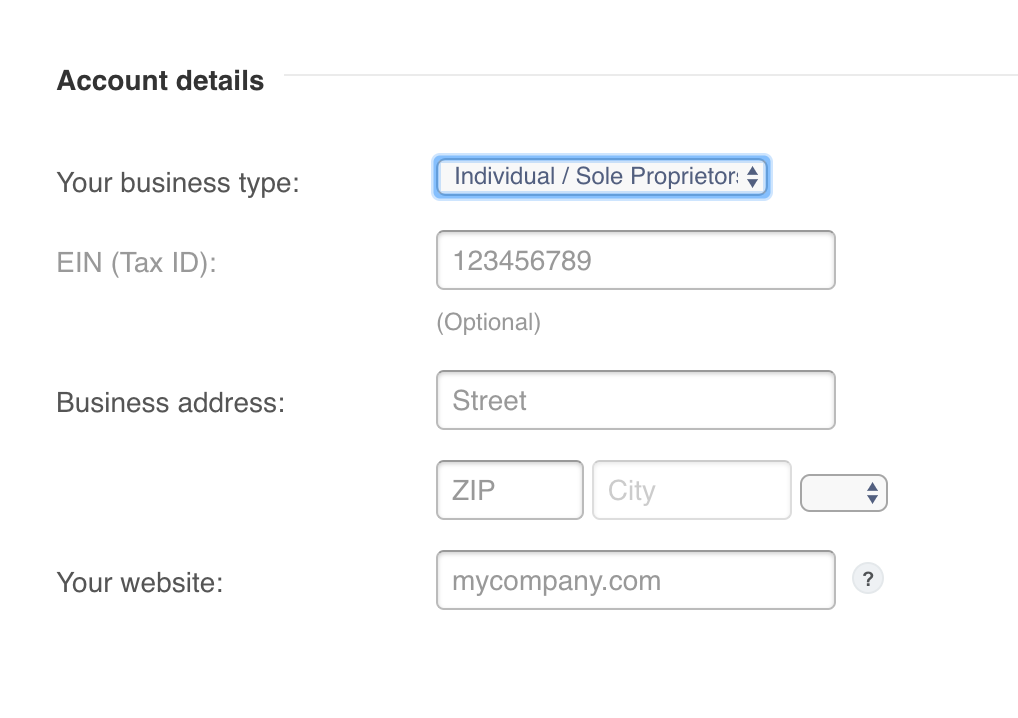Click the "Your business type:" label

click(178, 183)
